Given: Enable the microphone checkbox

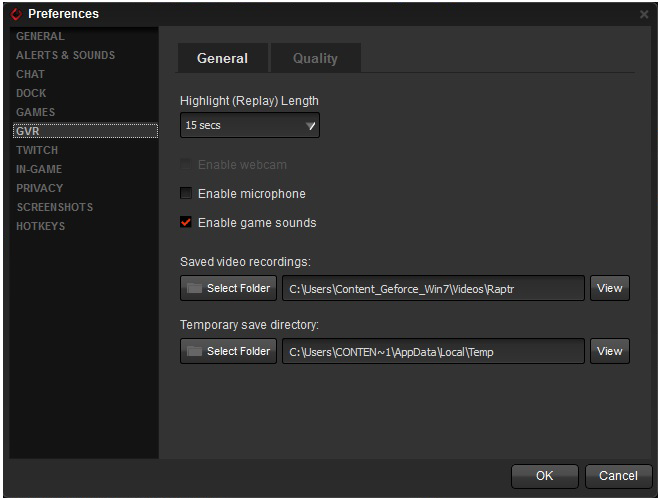Looking at the screenshot, I should [x=186, y=194].
